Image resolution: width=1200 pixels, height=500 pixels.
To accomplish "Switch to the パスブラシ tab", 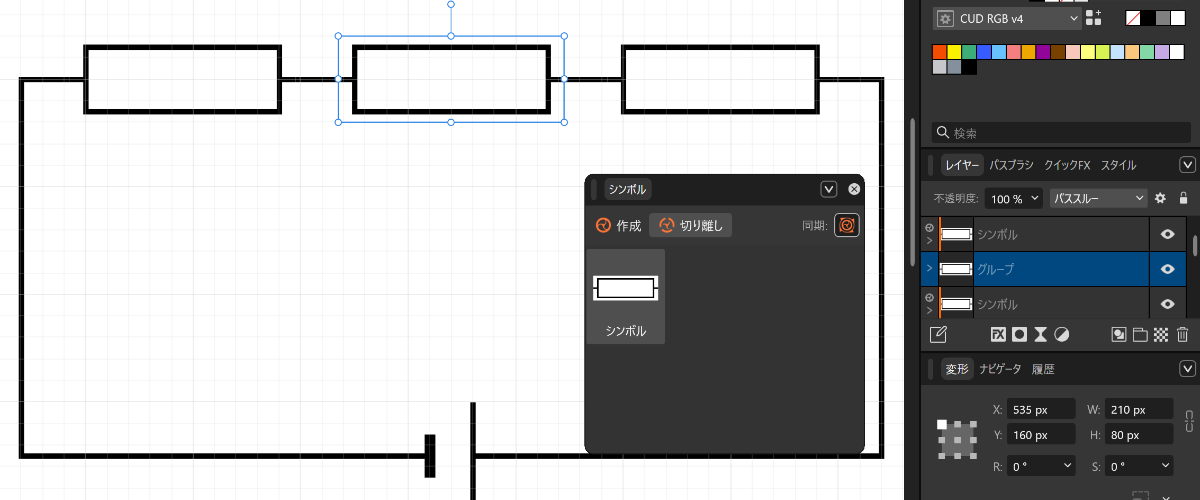I will [1011, 165].
